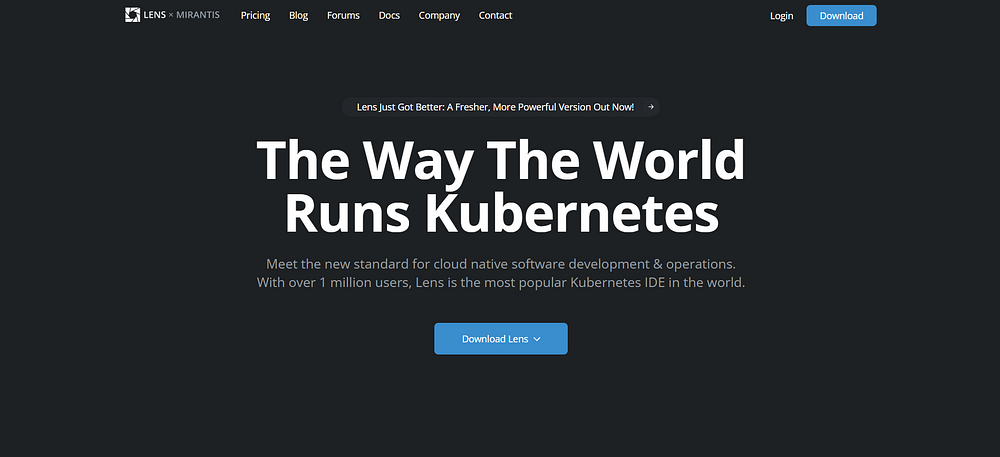Open the Contact page
This screenshot has height=457, width=1000.
tap(496, 15)
